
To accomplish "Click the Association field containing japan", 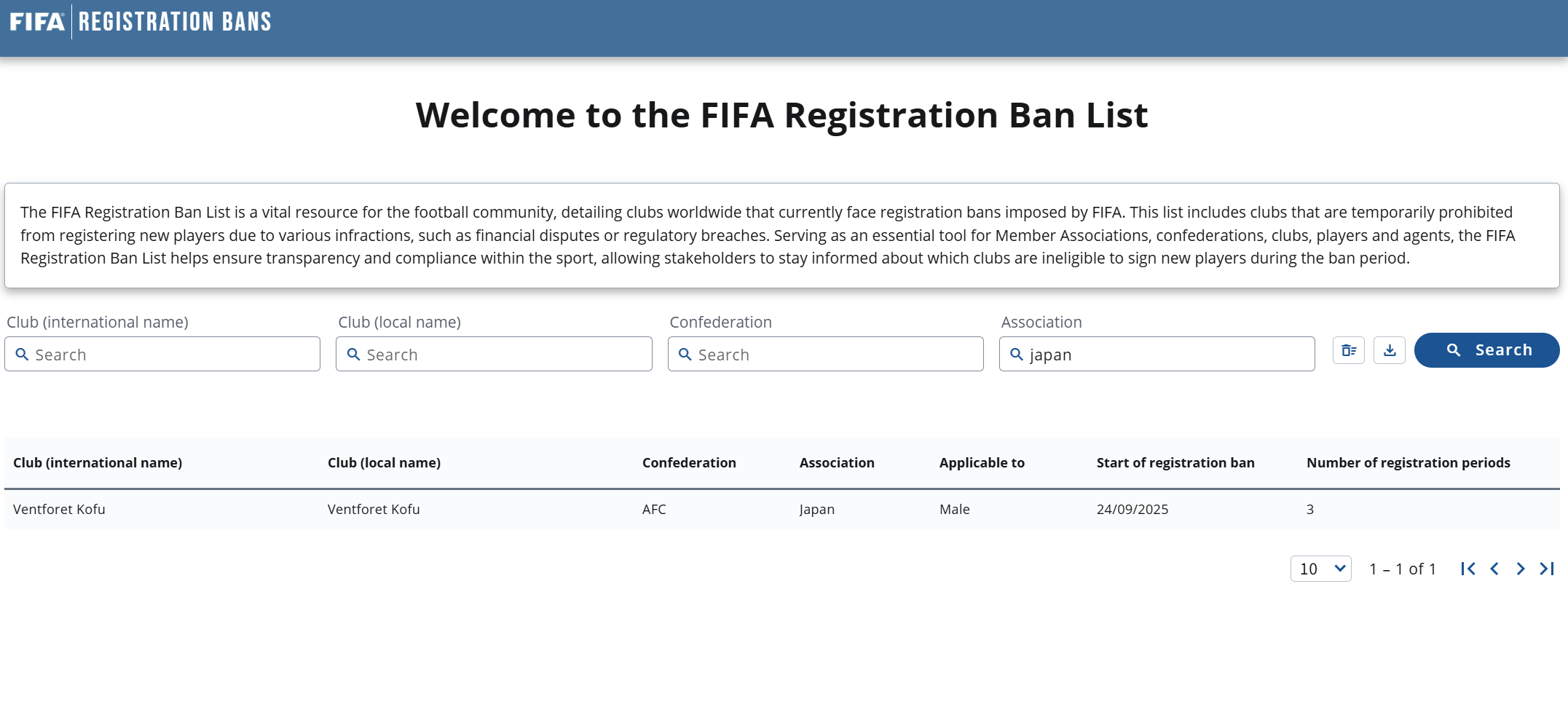I will point(1157,354).
